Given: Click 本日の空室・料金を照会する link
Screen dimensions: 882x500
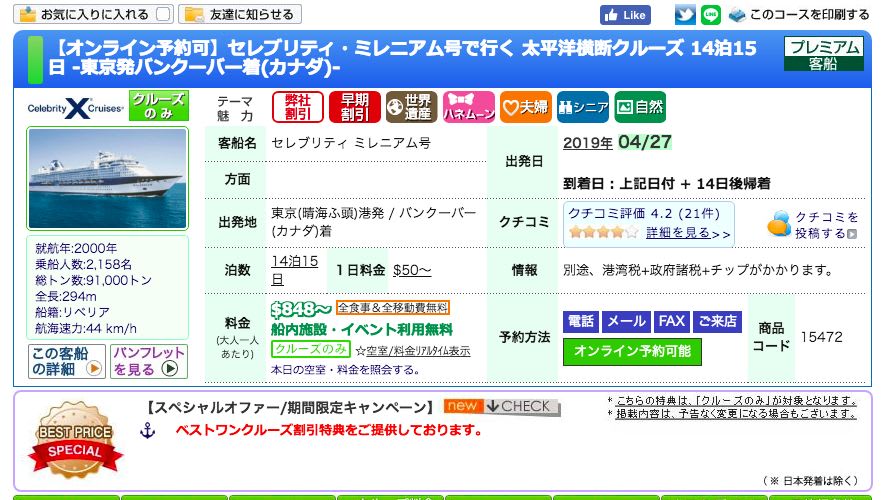Looking at the screenshot, I should (x=345, y=370).
